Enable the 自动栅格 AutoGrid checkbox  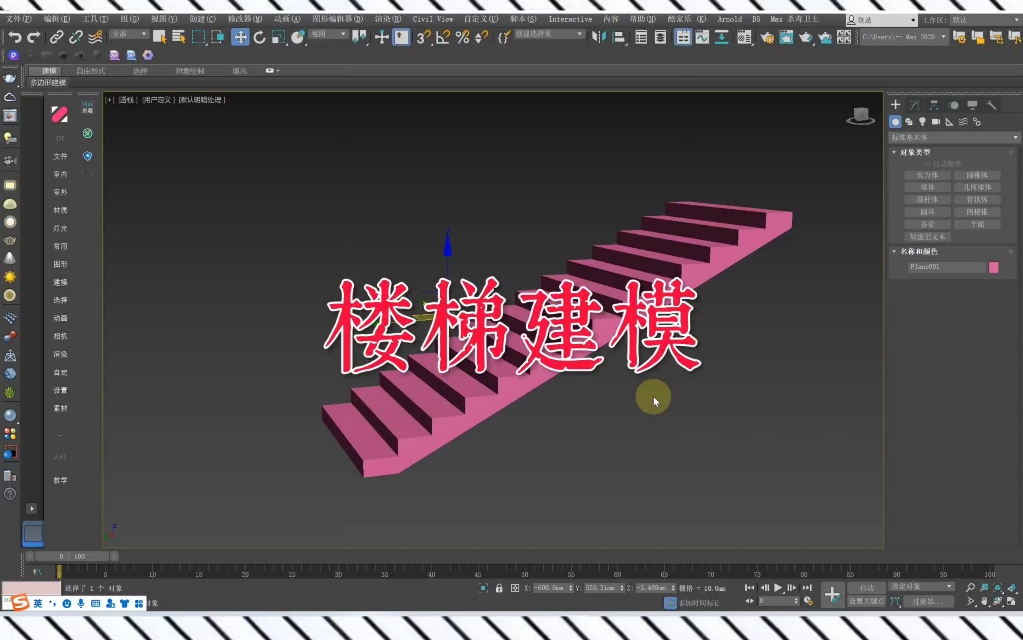coord(926,163)
